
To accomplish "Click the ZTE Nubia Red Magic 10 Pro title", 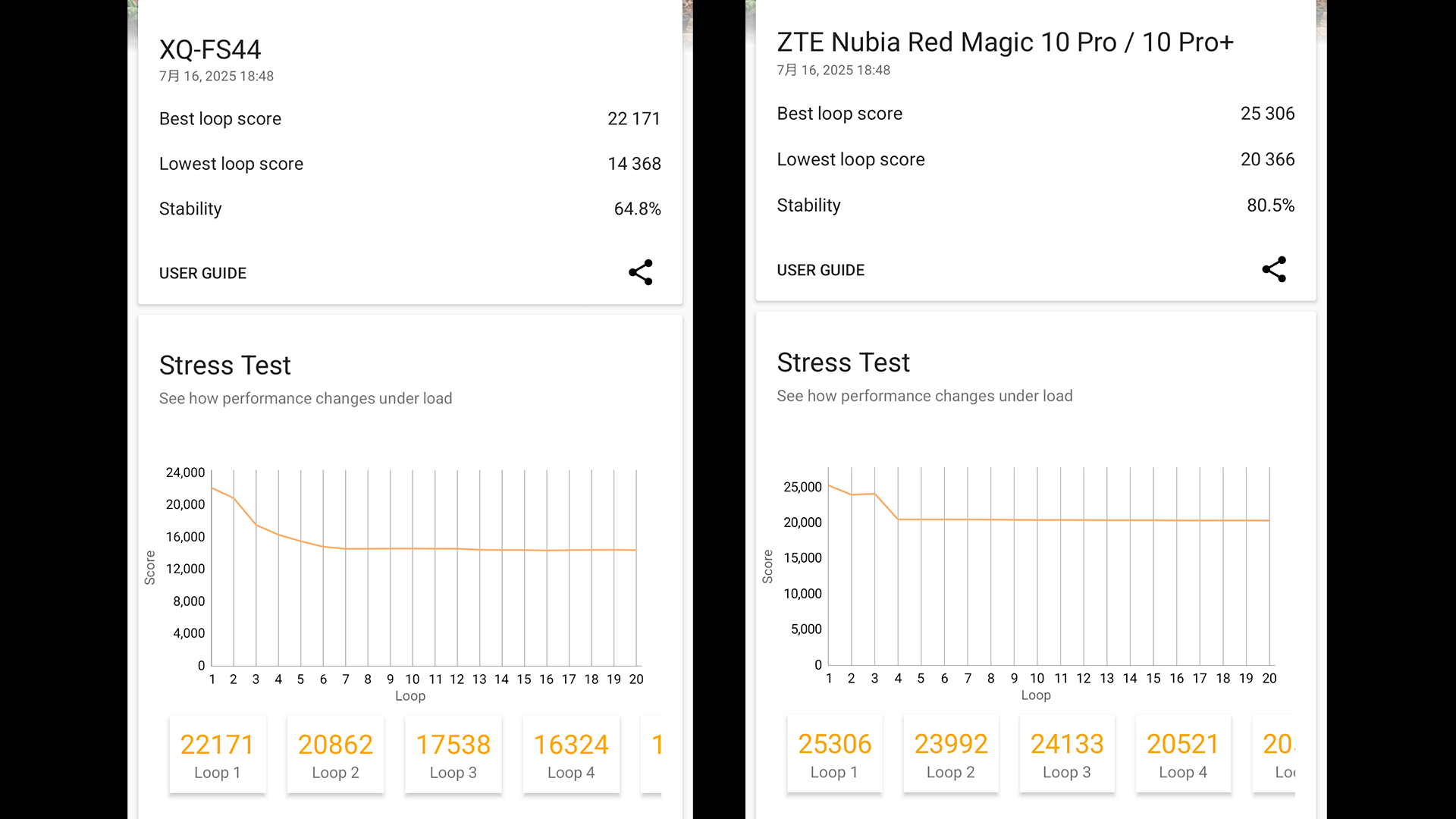I will click(1005, 42).
